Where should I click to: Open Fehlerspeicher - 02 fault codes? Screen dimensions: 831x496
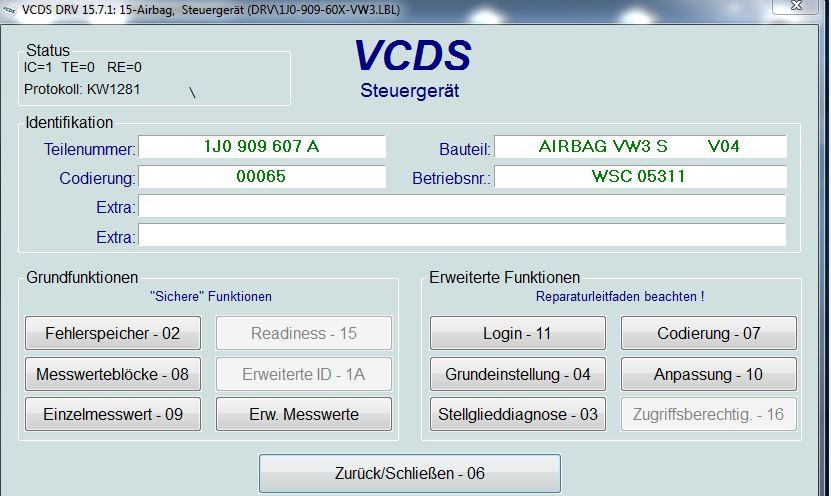pos(113,333)
